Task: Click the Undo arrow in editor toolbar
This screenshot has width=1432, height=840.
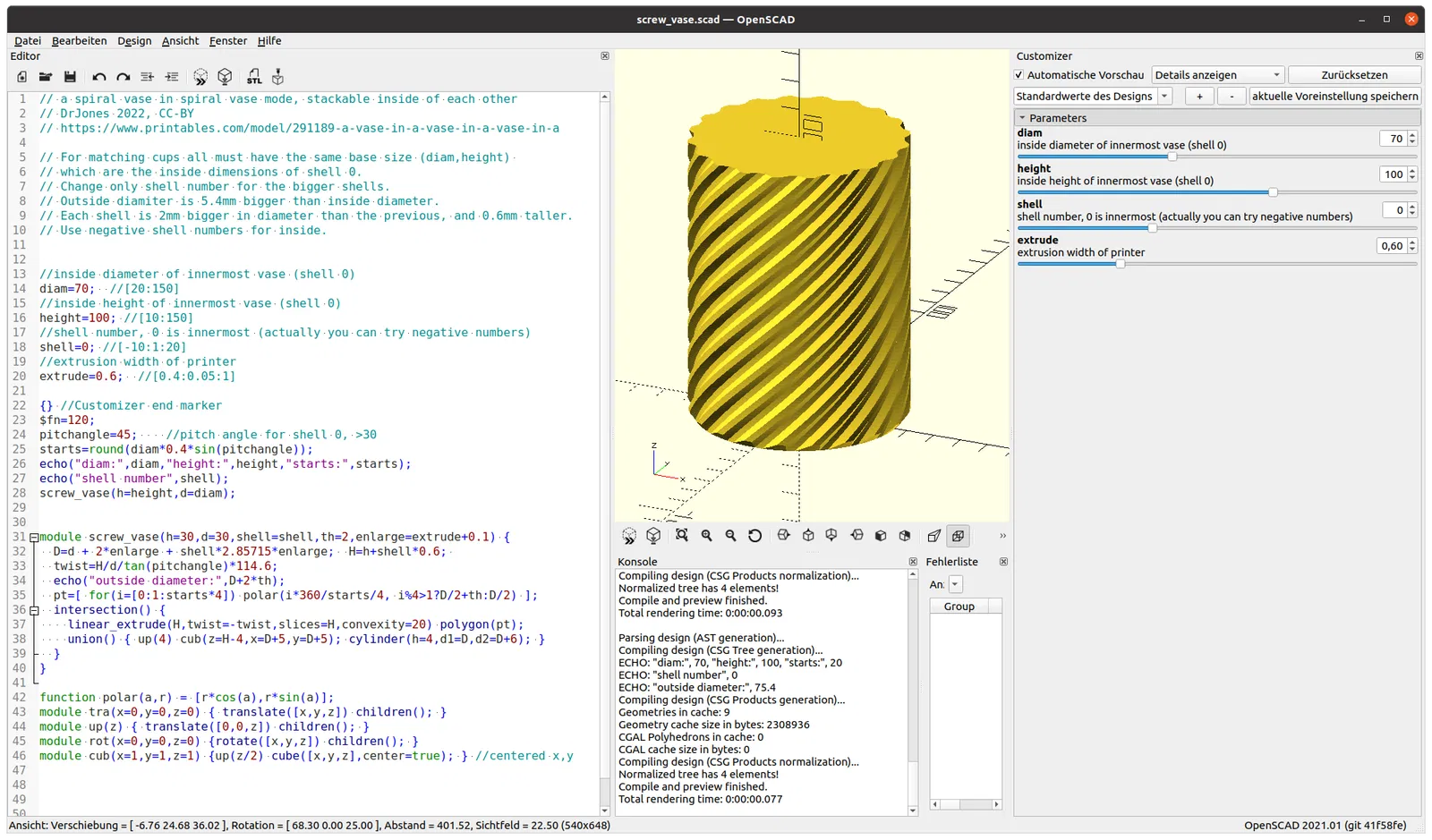Action: (x=99, y=77)
